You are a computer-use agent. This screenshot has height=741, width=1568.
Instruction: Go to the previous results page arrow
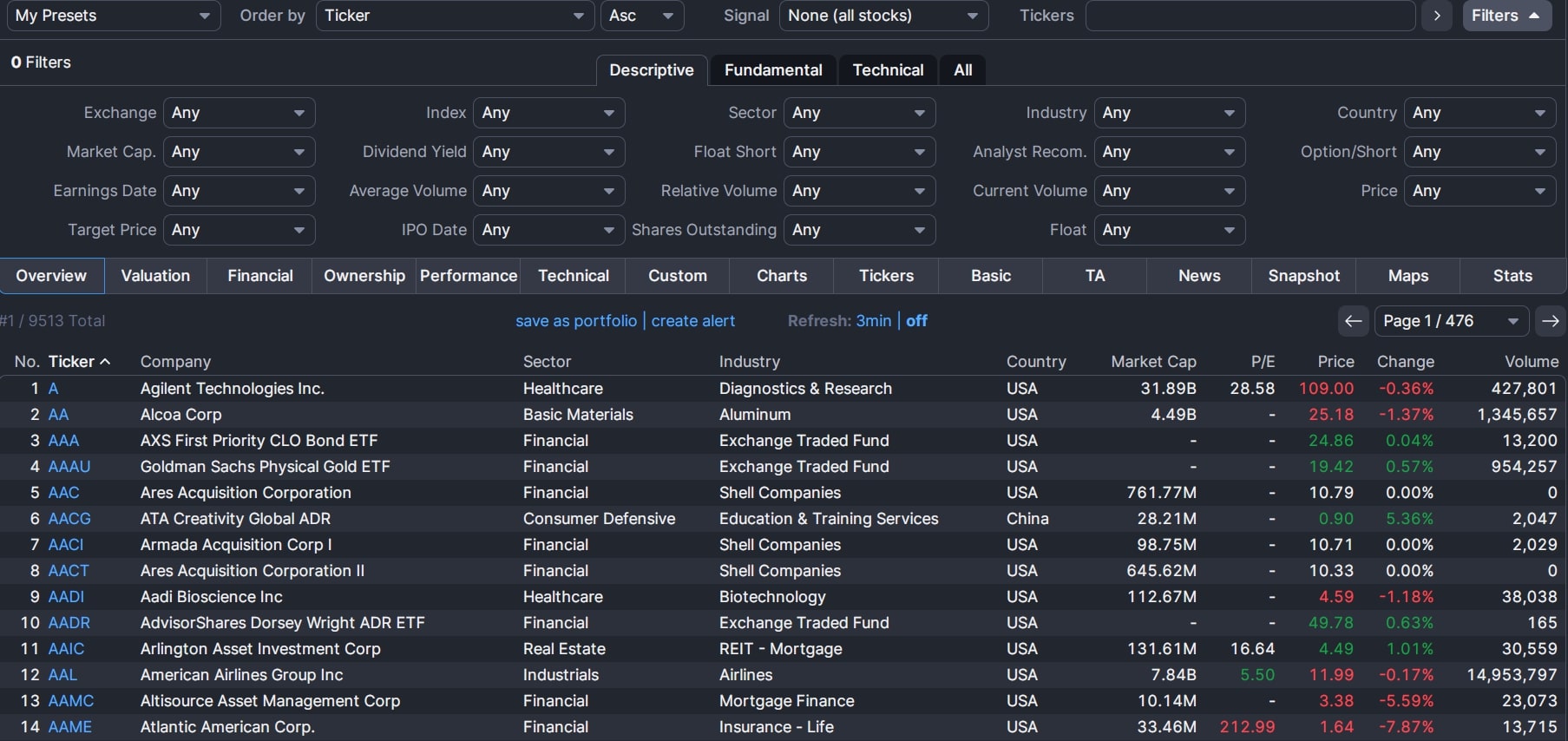point(1353,321)
